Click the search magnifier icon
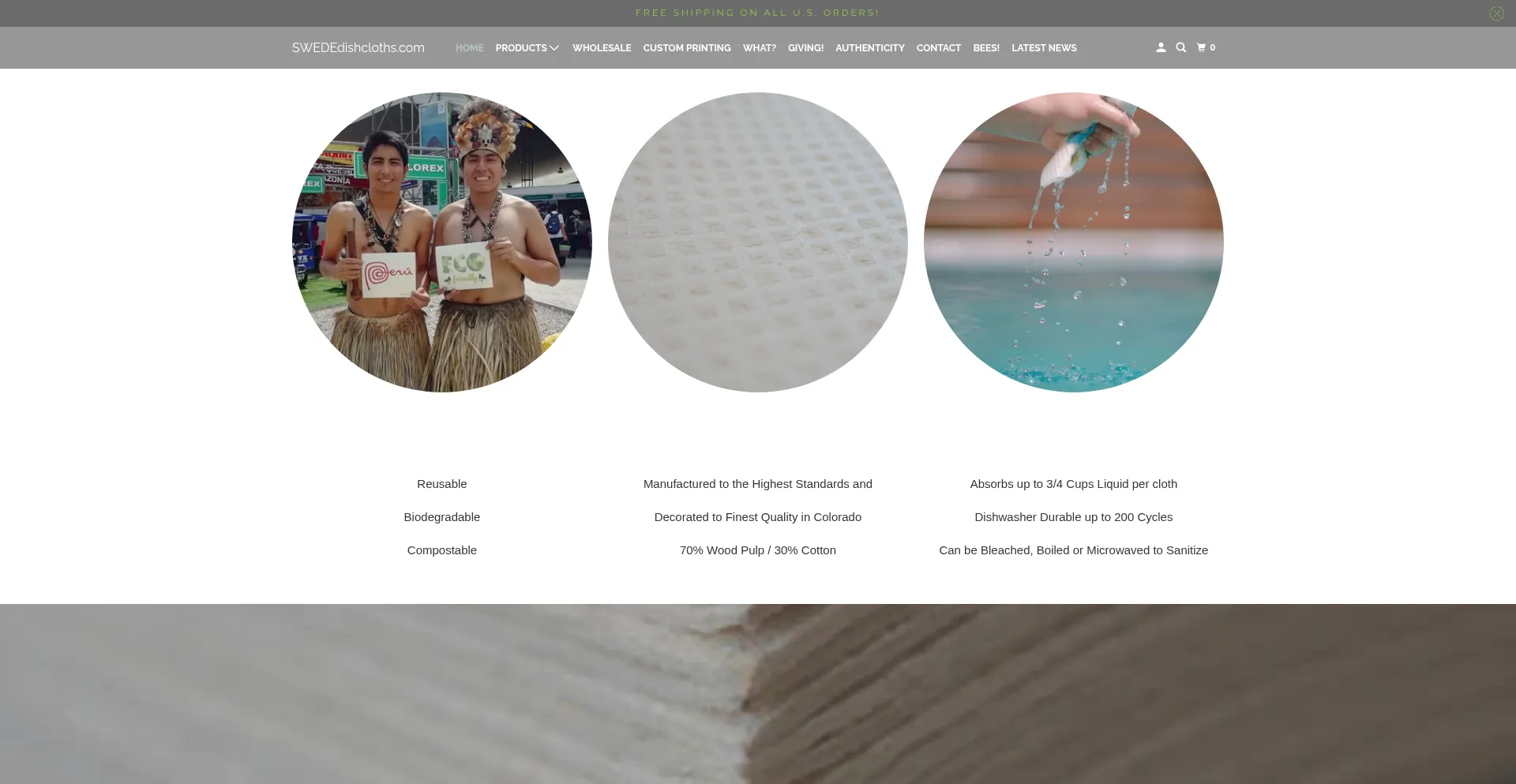The height and width of the screenshot is (784, 1516). pos(1180,47)
